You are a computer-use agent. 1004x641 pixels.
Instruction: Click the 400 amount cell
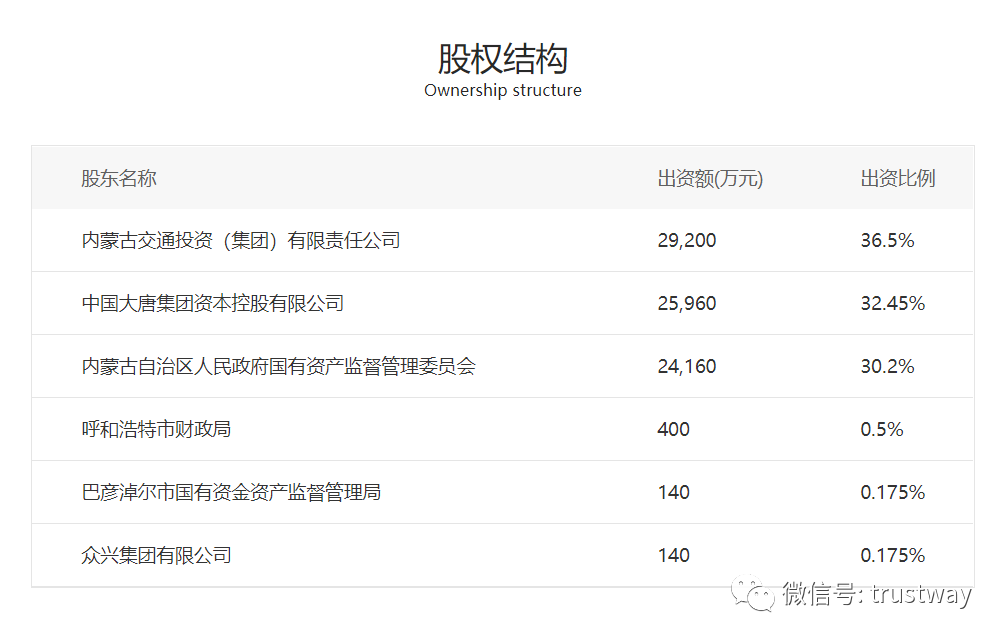coord(674,429)
